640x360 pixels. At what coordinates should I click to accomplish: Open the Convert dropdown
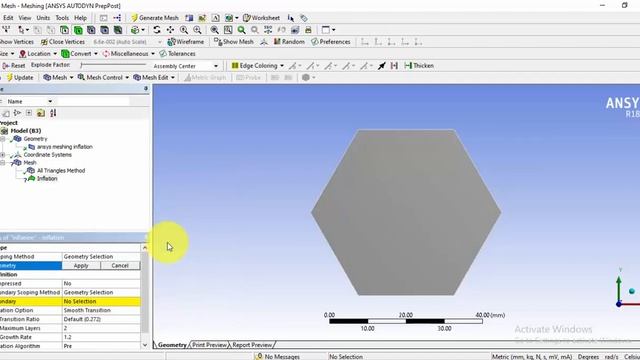(x=80, y=54)
